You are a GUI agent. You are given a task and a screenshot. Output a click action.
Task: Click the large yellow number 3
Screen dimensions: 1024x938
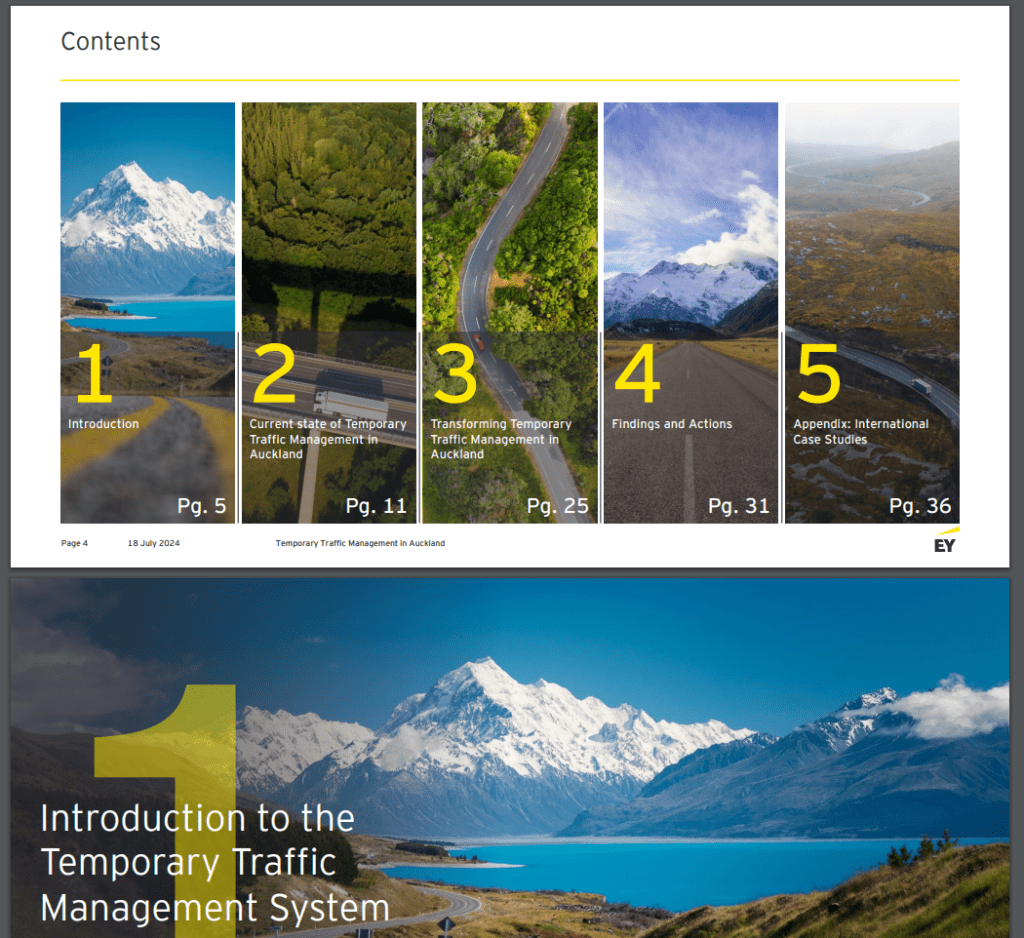coord(455,373)
